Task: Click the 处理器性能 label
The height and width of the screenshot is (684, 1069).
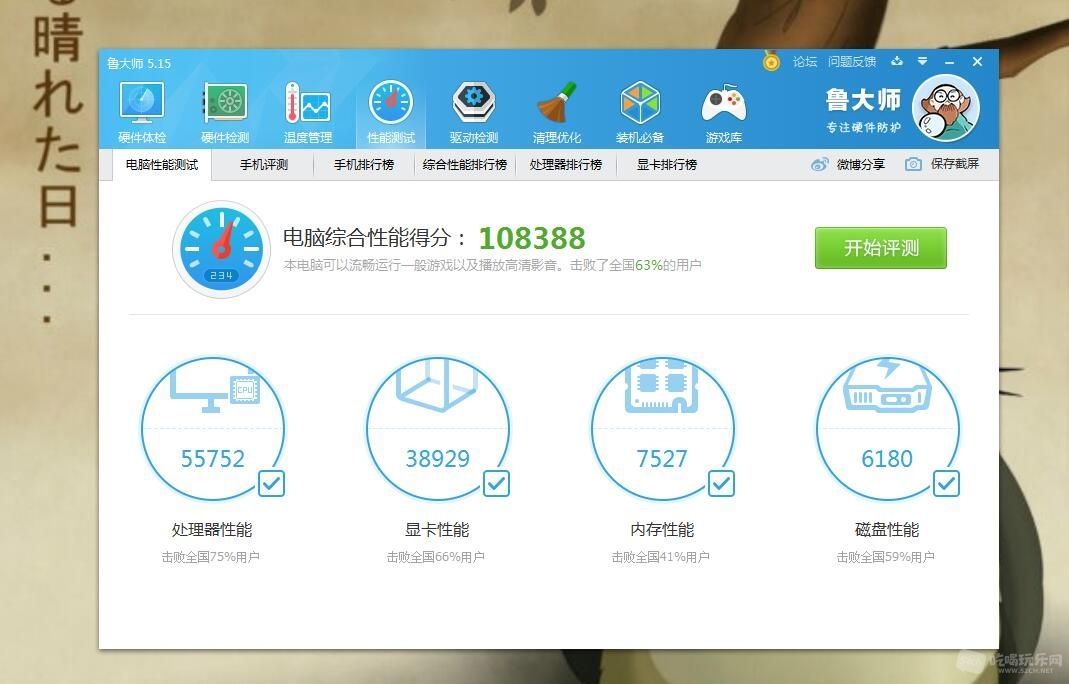Action: (x=212, y=529)
